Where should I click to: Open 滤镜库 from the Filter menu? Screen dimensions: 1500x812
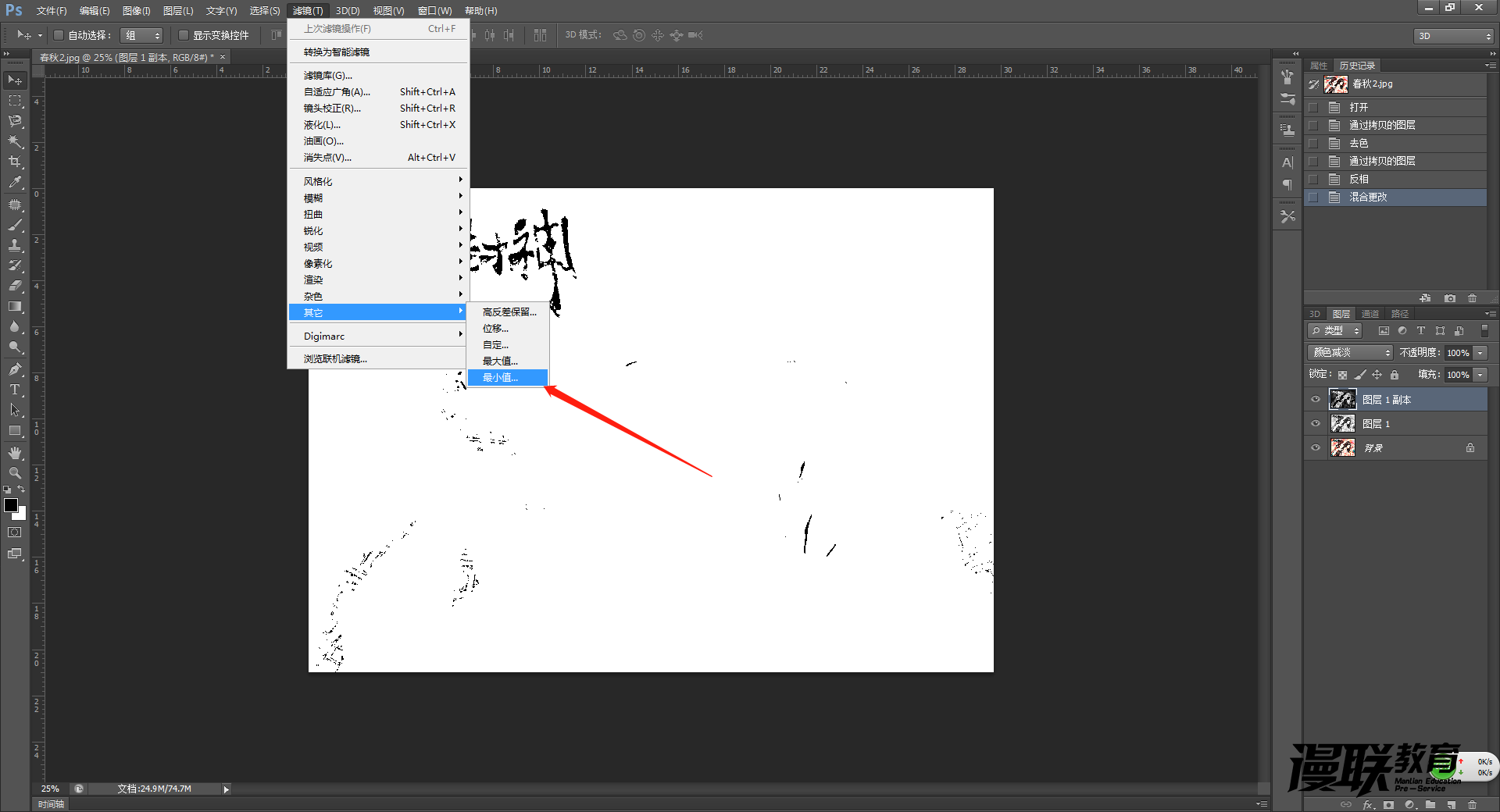(379, 76)
